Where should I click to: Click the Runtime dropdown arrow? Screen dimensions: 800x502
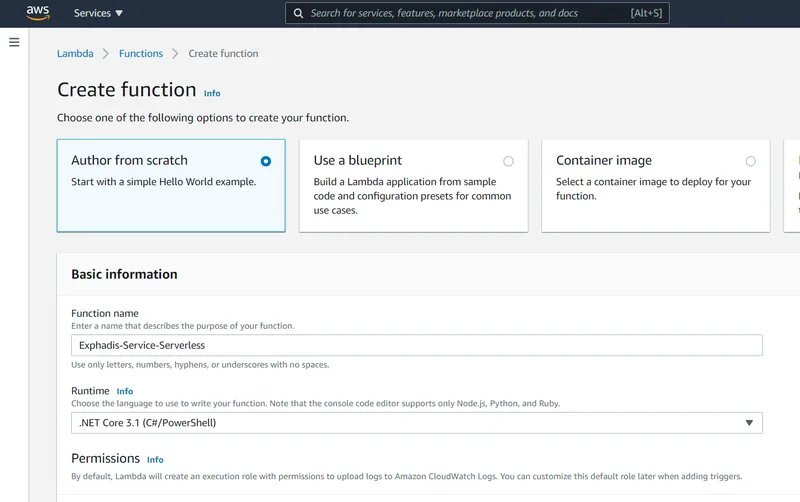tap(749, 423)
